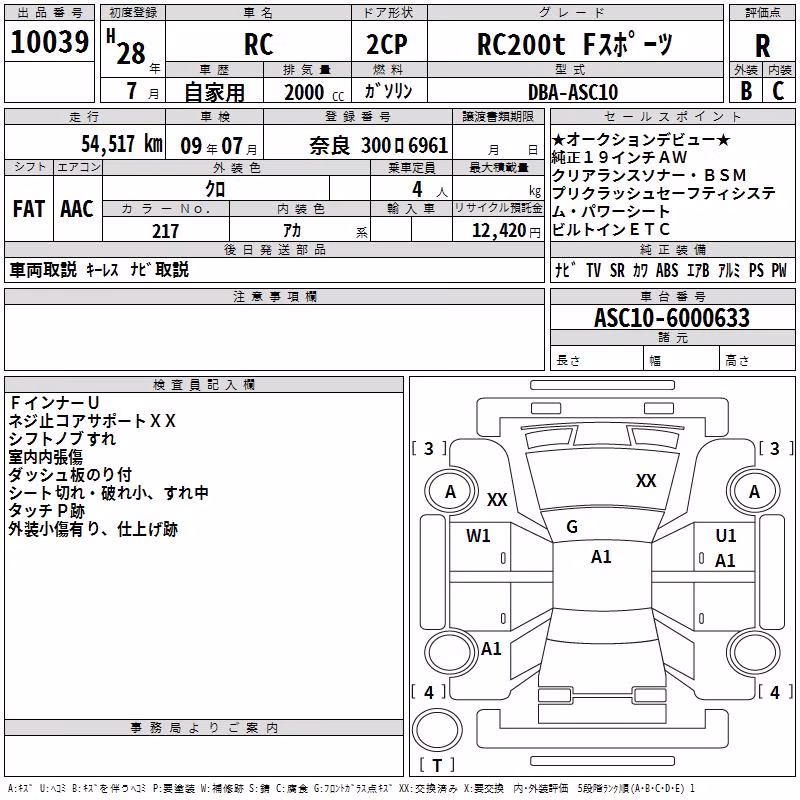Image resolution: width=800 pixels, height=800 pixels.
Task: Select the grade RC200t Fスポーツ
Action: point(575,44)
